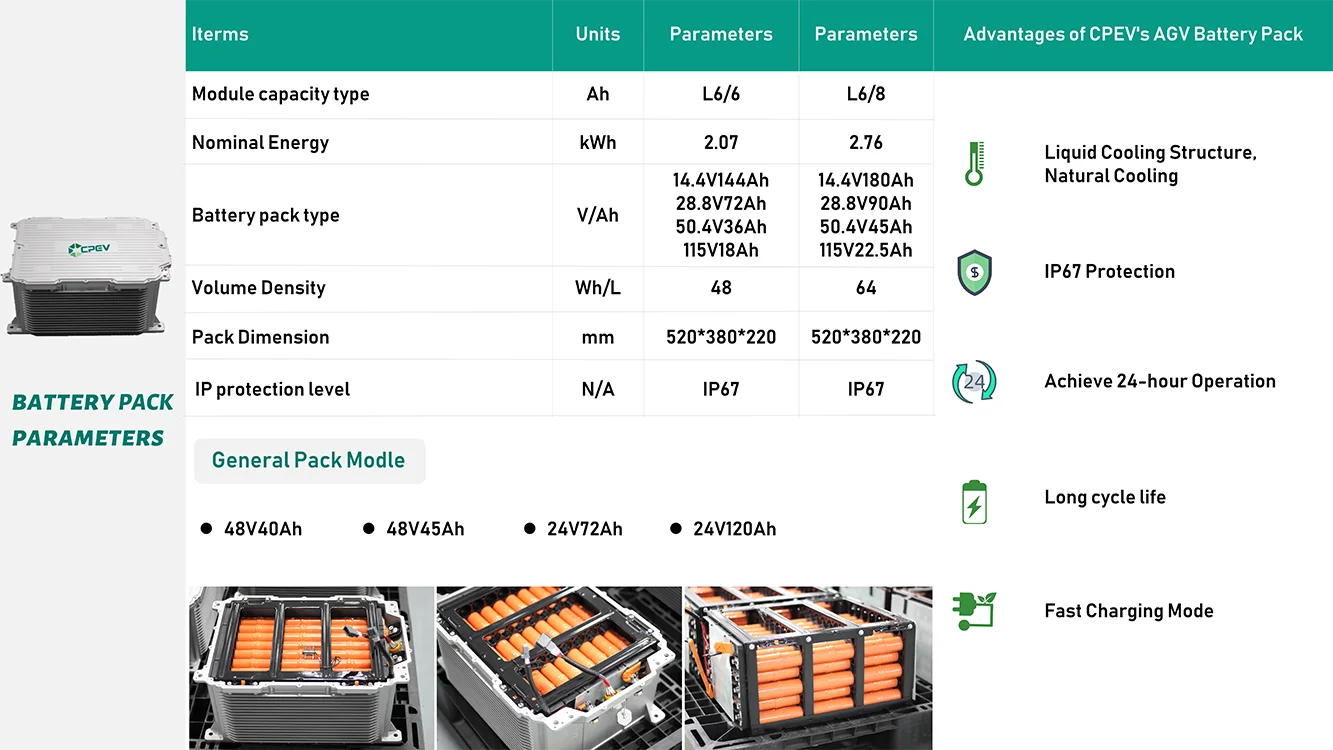Click the thermometer liquid cooling icon

(975, 163)
